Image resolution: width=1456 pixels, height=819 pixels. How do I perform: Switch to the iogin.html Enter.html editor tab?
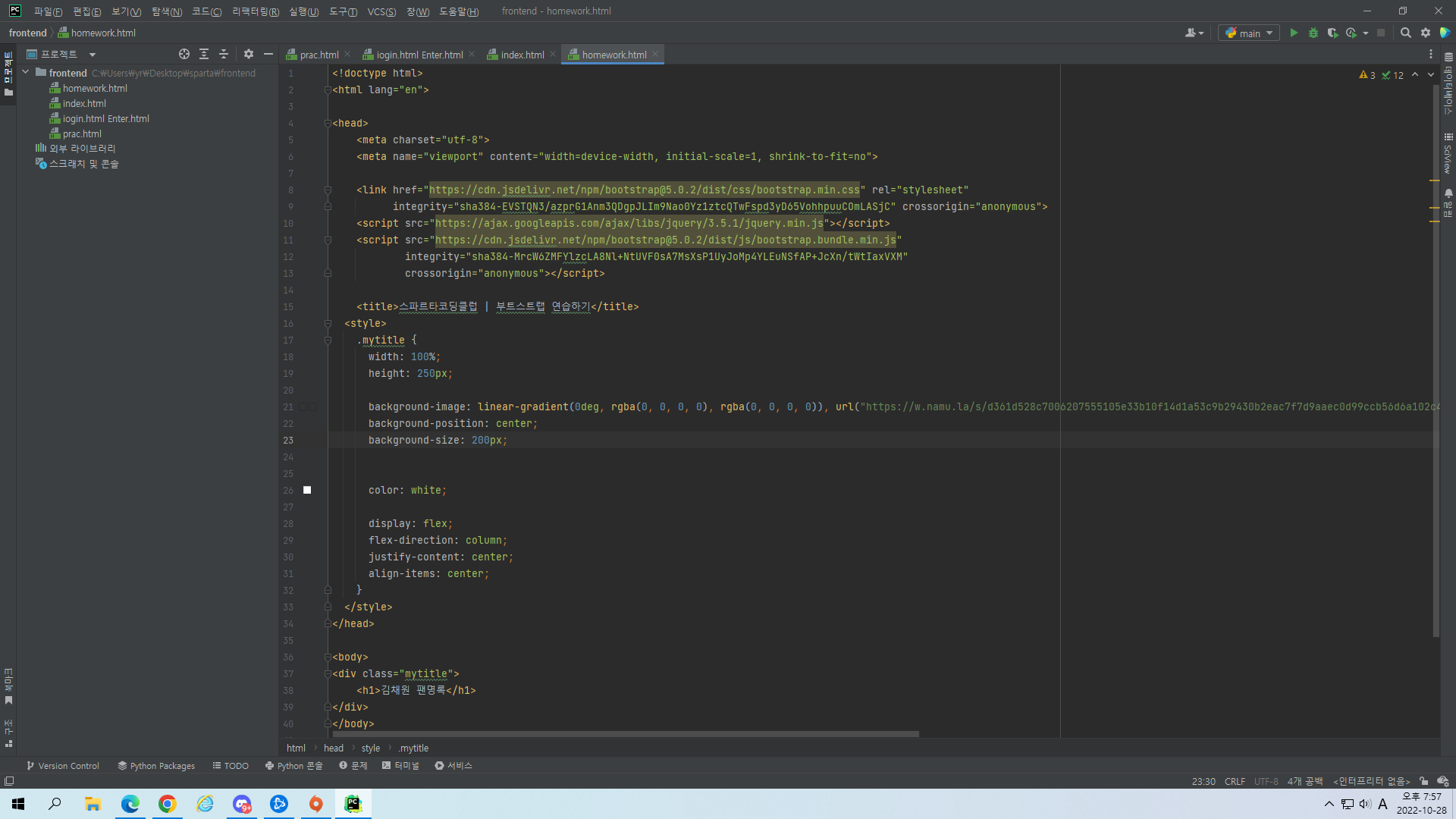[419, 55]
